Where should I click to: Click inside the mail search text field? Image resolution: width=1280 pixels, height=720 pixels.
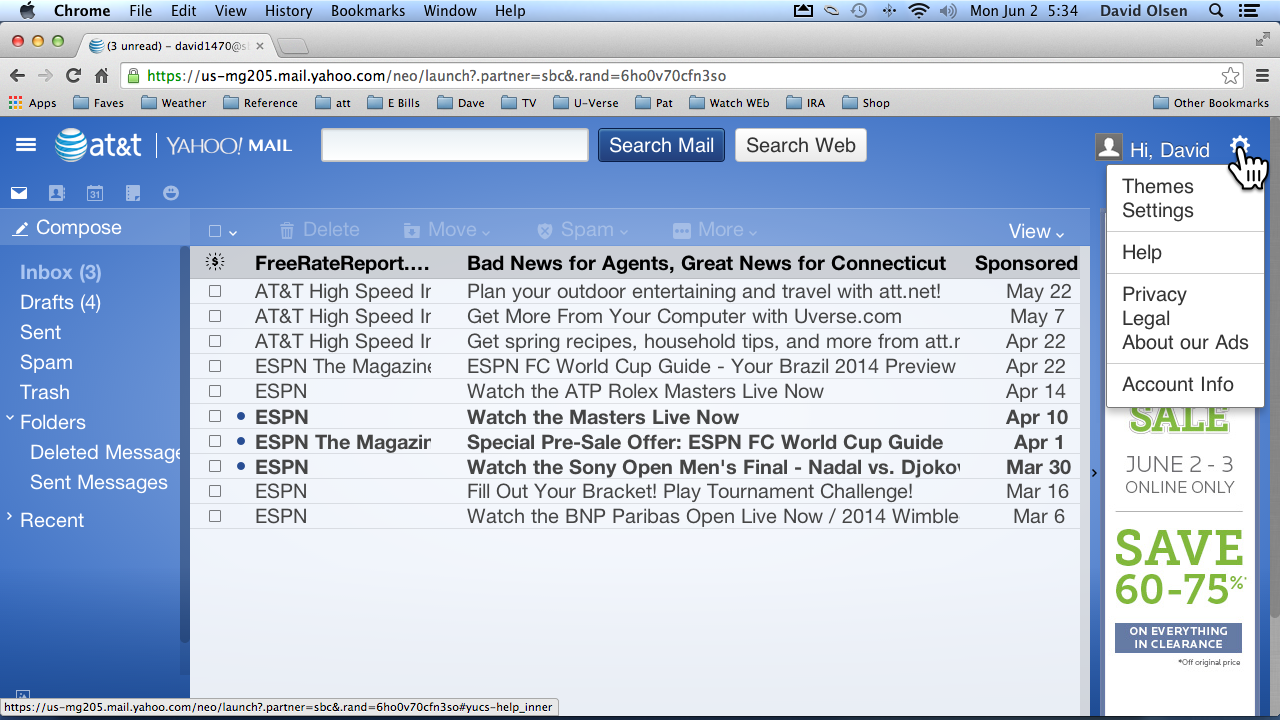point(455,146)
